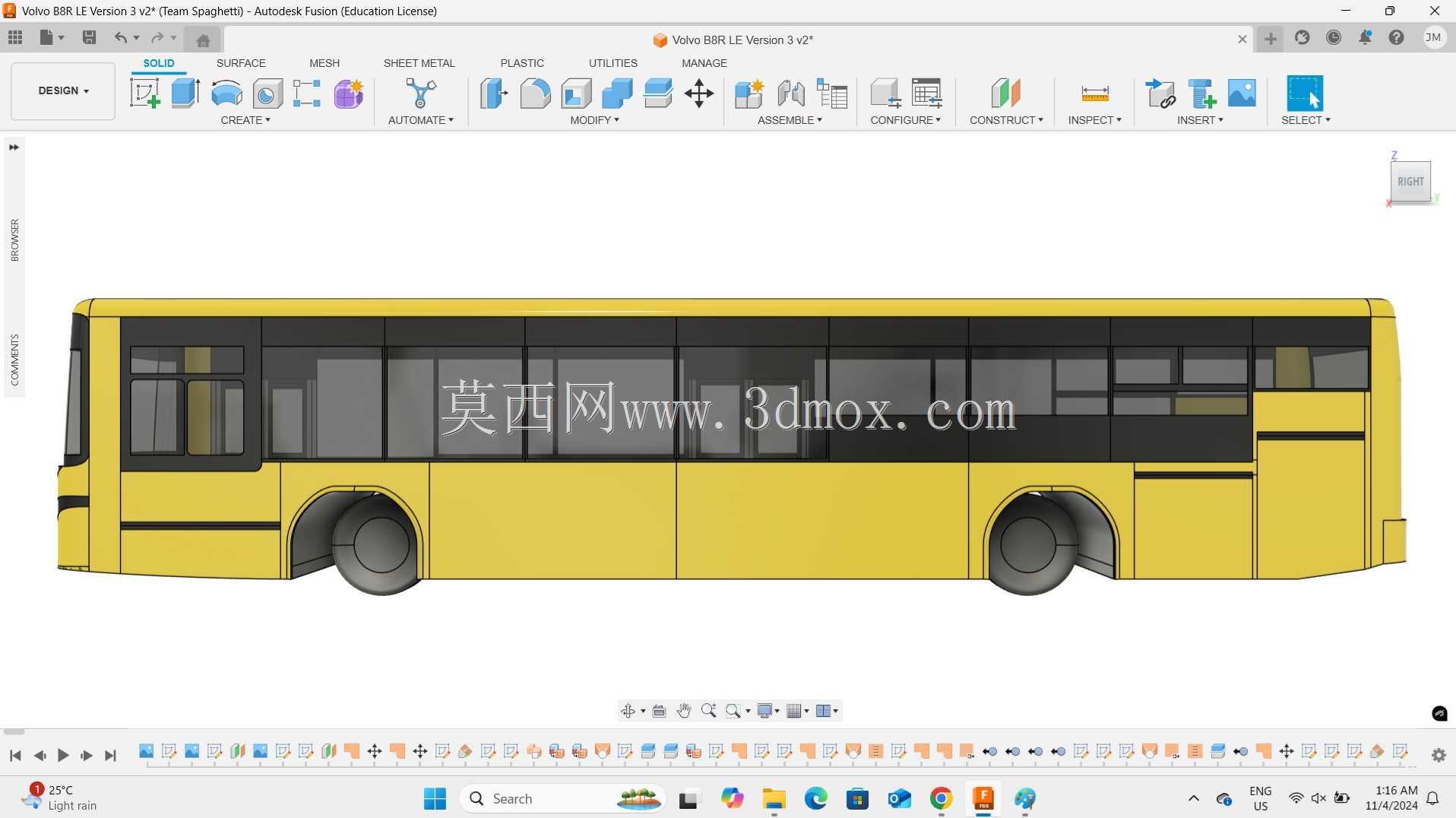
Task: Select the Rectangular Pattern tool
Action: click(307, 94)
